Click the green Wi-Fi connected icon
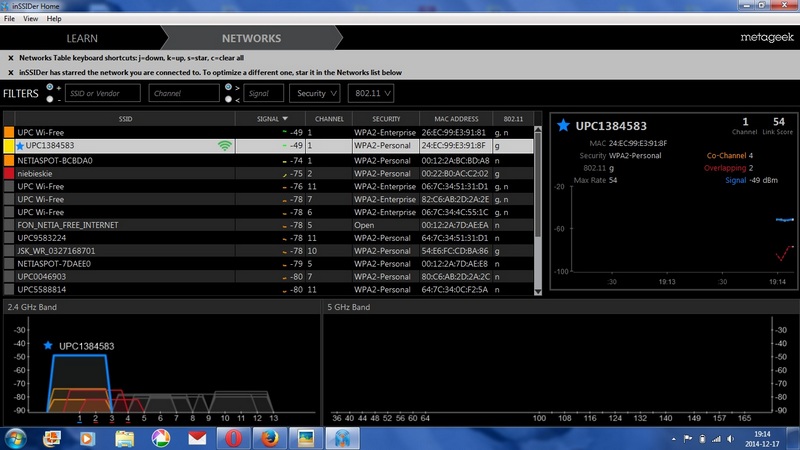 [x=225, y=146]
